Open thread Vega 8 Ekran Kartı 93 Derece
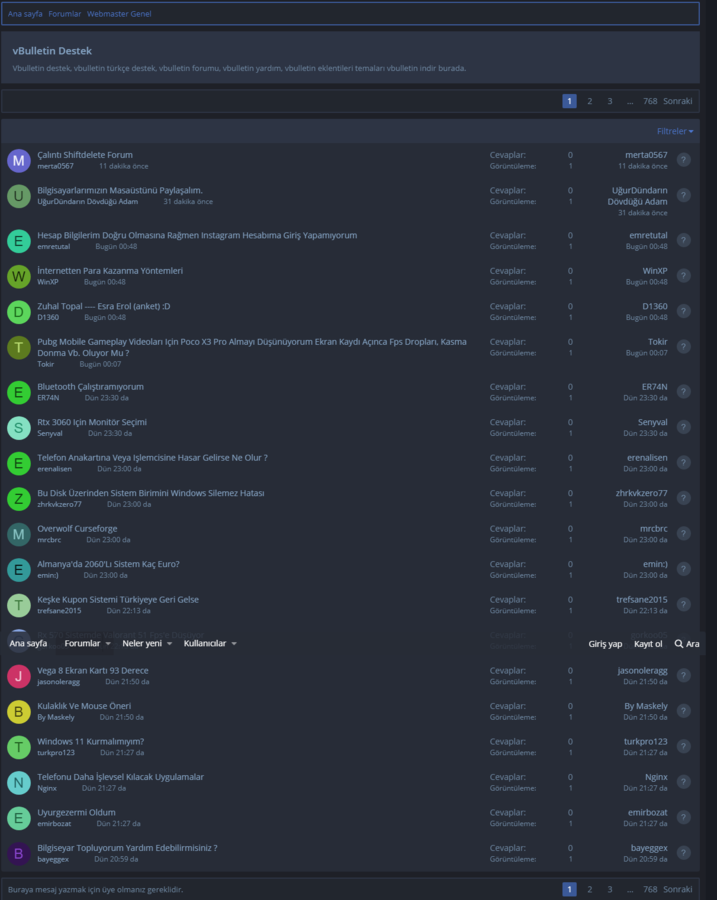The image size is (717, 900). (x=93, y=670)
